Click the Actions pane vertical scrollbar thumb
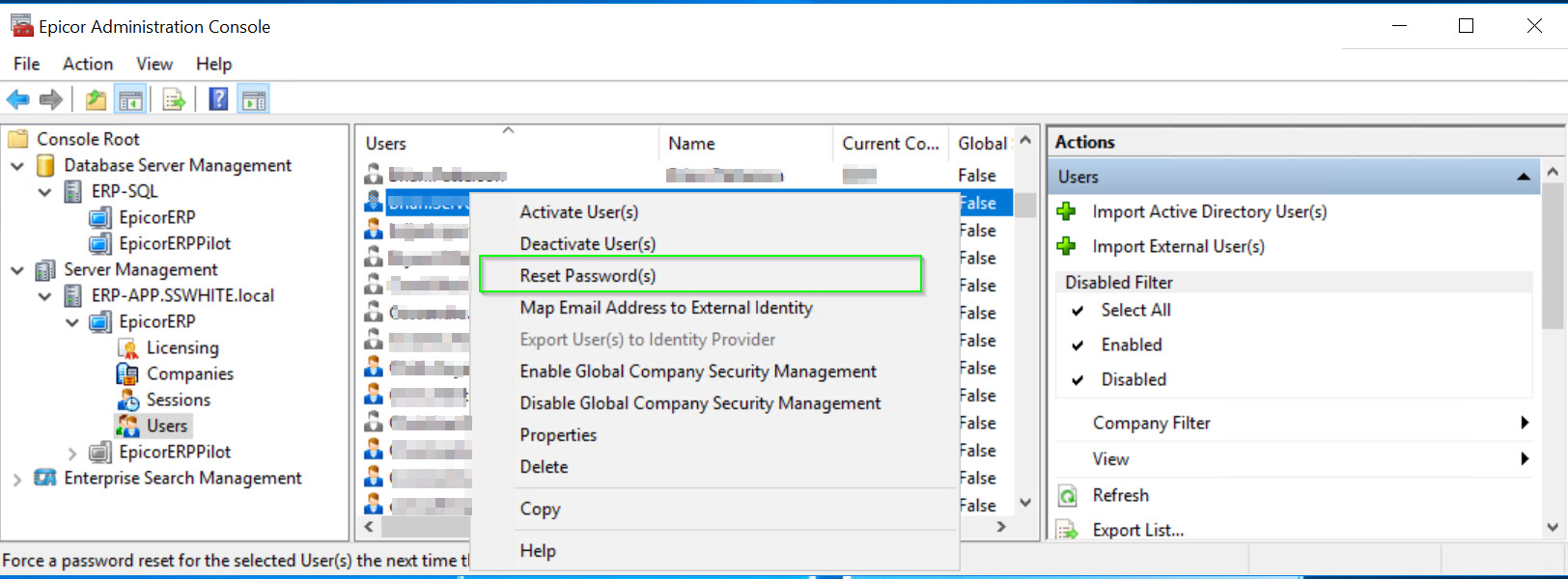1568x579 pixels. (1553, 256)
